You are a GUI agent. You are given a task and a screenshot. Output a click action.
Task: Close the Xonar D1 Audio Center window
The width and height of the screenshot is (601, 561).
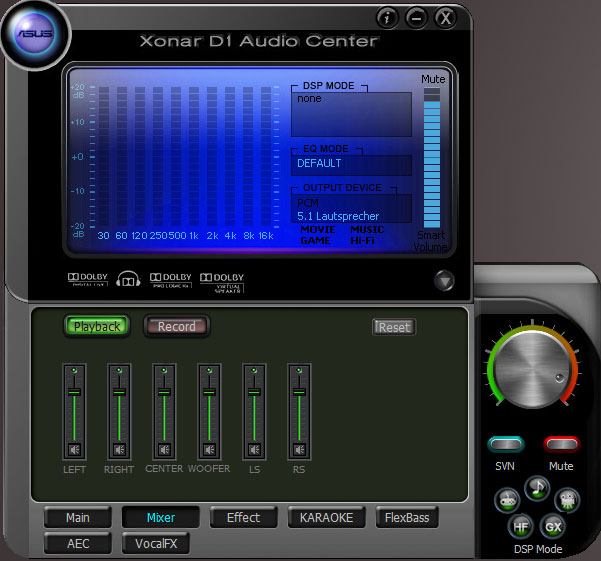[445, 18]
